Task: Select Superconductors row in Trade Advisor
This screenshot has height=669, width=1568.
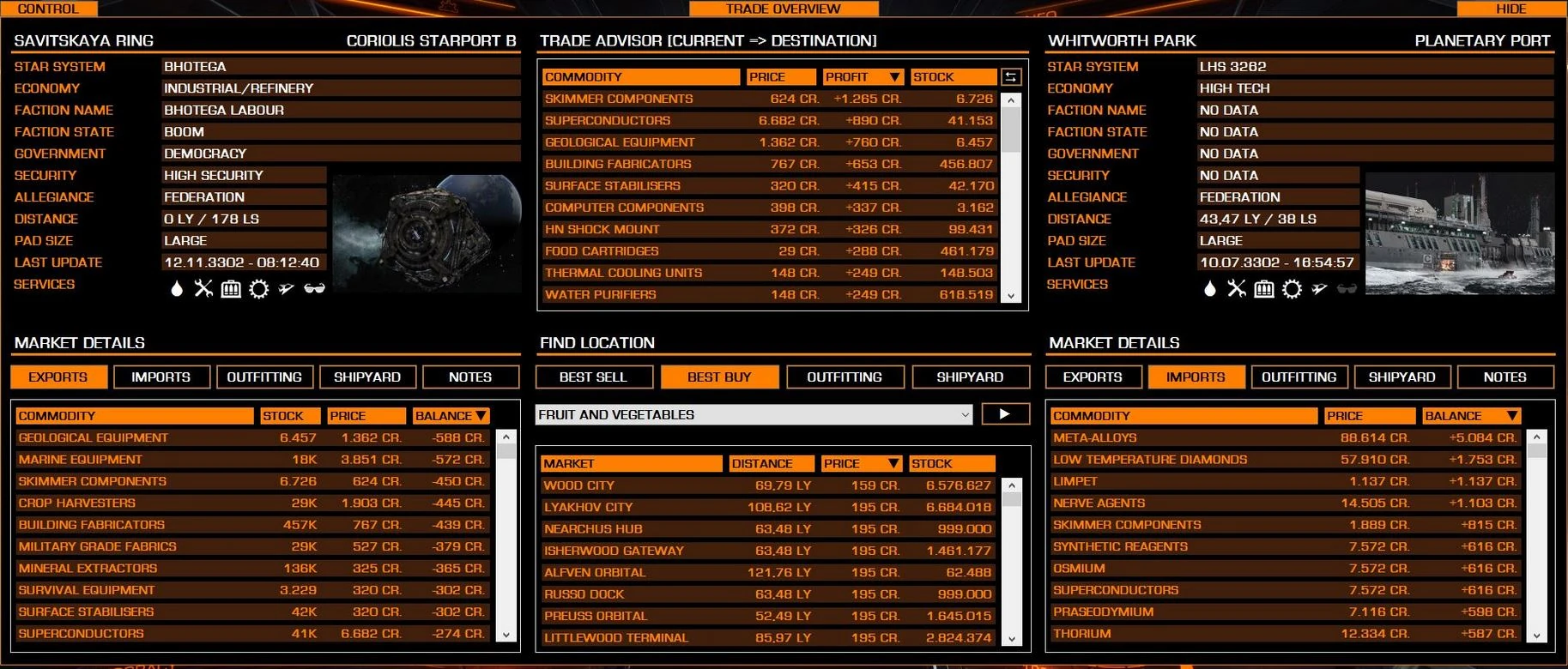Action: click(769, 121)
